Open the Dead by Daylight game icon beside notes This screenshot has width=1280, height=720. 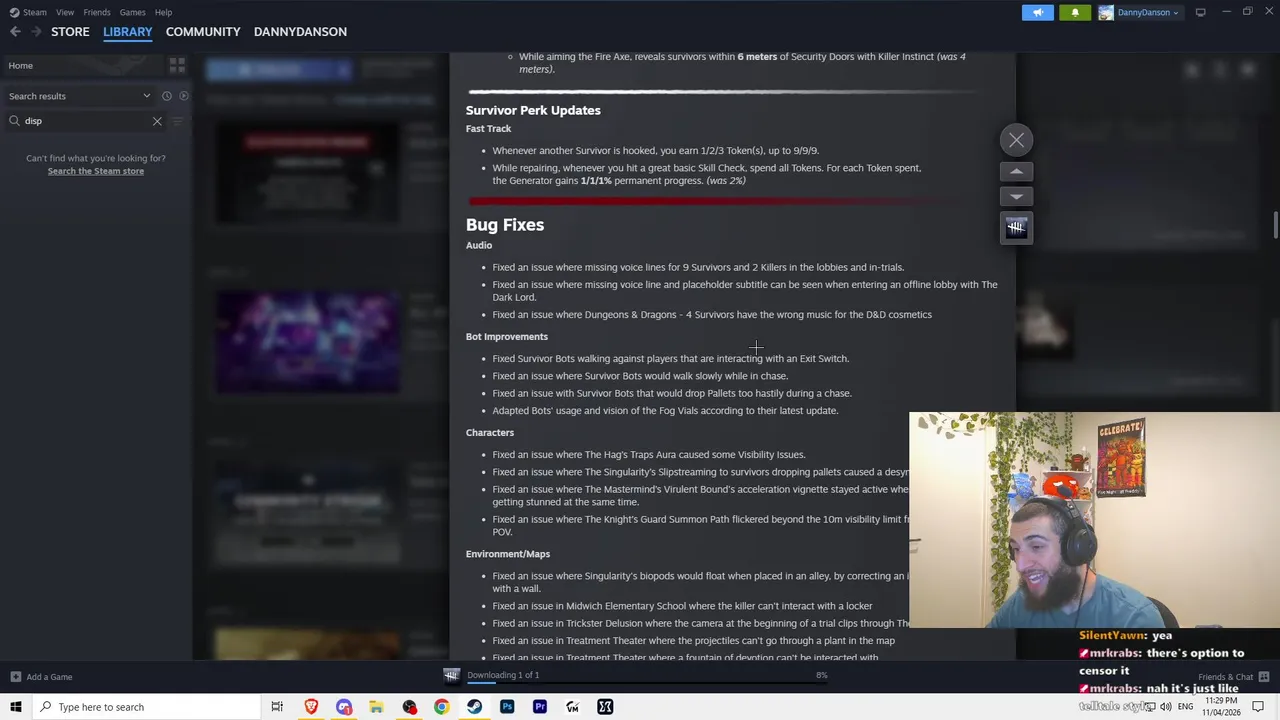tap(1016, 228)
